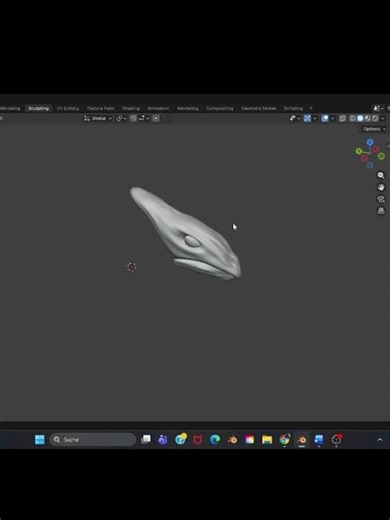Open the Windows Start menu
The image size is (390, 520).
point(40,440)
